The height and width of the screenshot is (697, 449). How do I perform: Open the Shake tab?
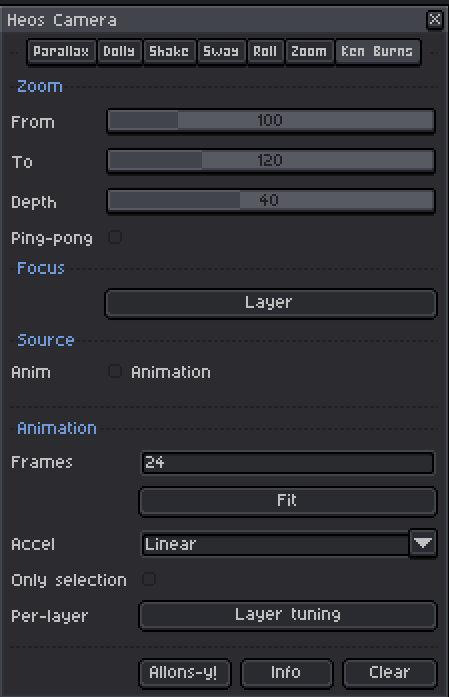[x=169, y=52]
